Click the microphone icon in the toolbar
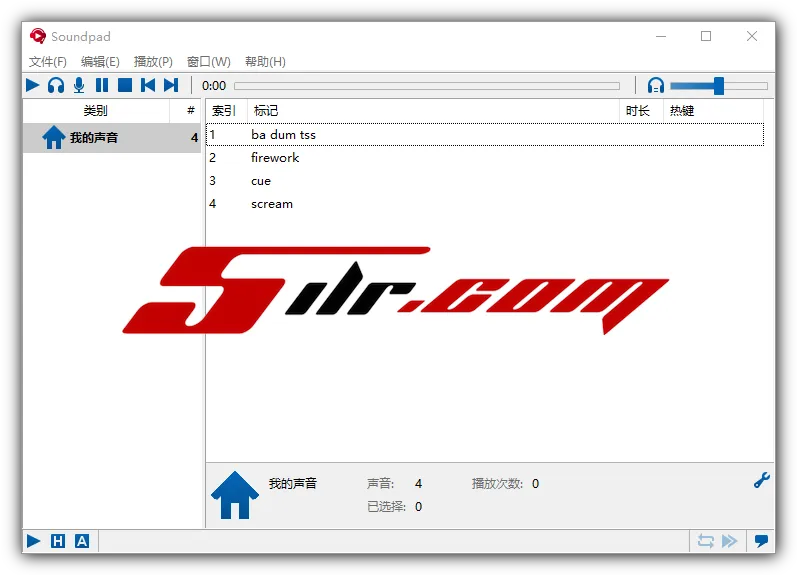The image size is (797, 575). 79,85
